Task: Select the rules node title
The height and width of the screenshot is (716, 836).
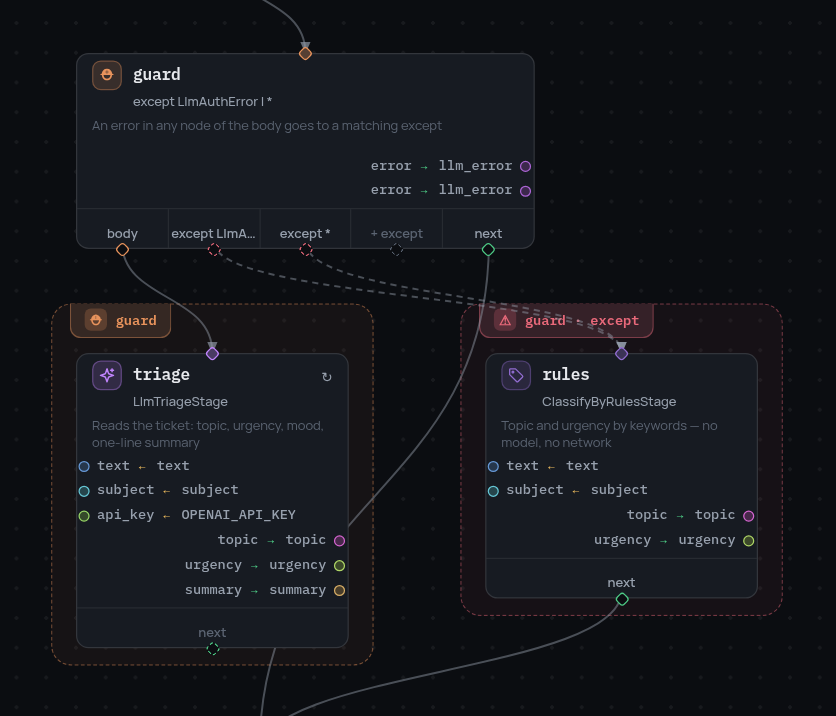Action: tap(566, 374)
